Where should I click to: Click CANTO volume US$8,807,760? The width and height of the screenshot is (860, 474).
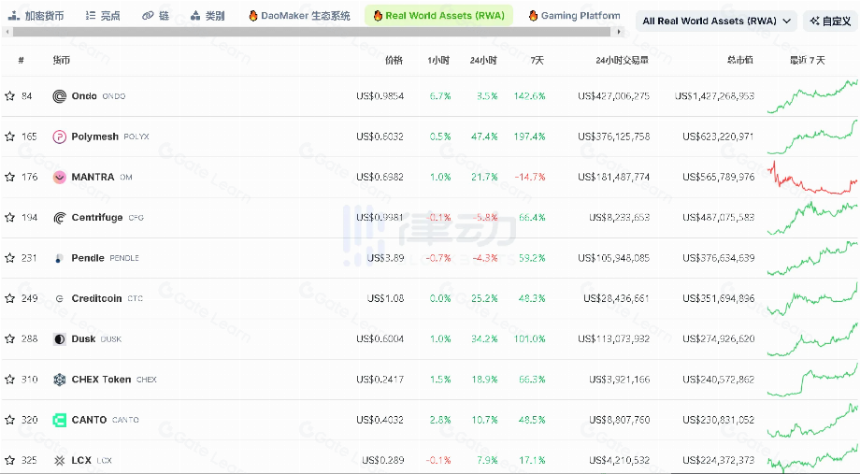(x=619, y=420)
